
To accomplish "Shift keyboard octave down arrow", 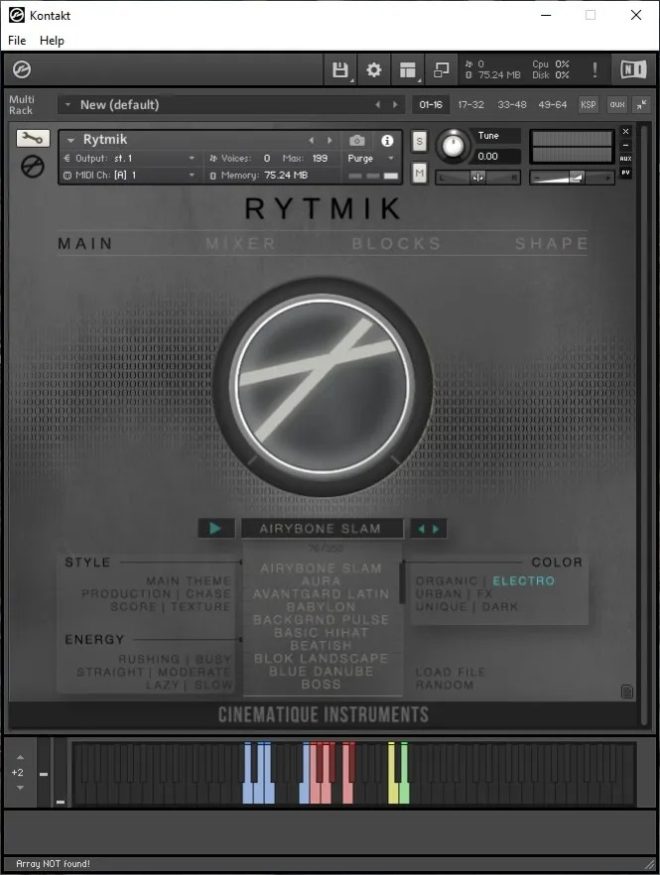I will [x=20, y=787].
